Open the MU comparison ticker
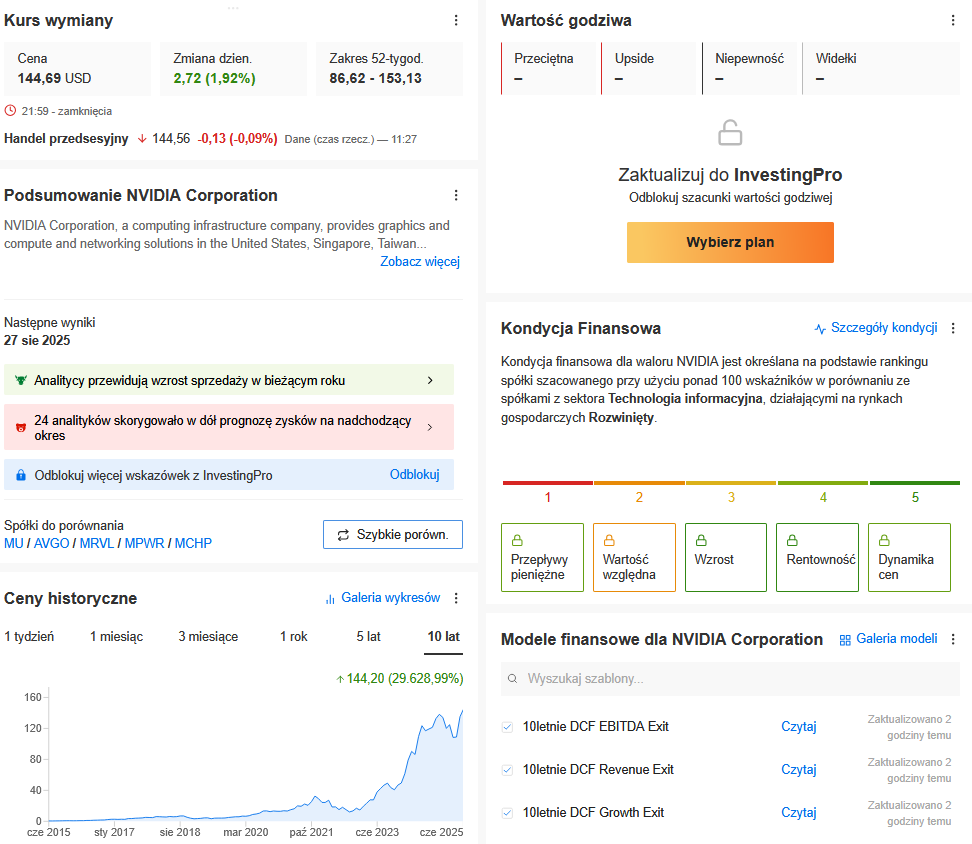Screen dimensions: 972x844 (x=14, y=543)
